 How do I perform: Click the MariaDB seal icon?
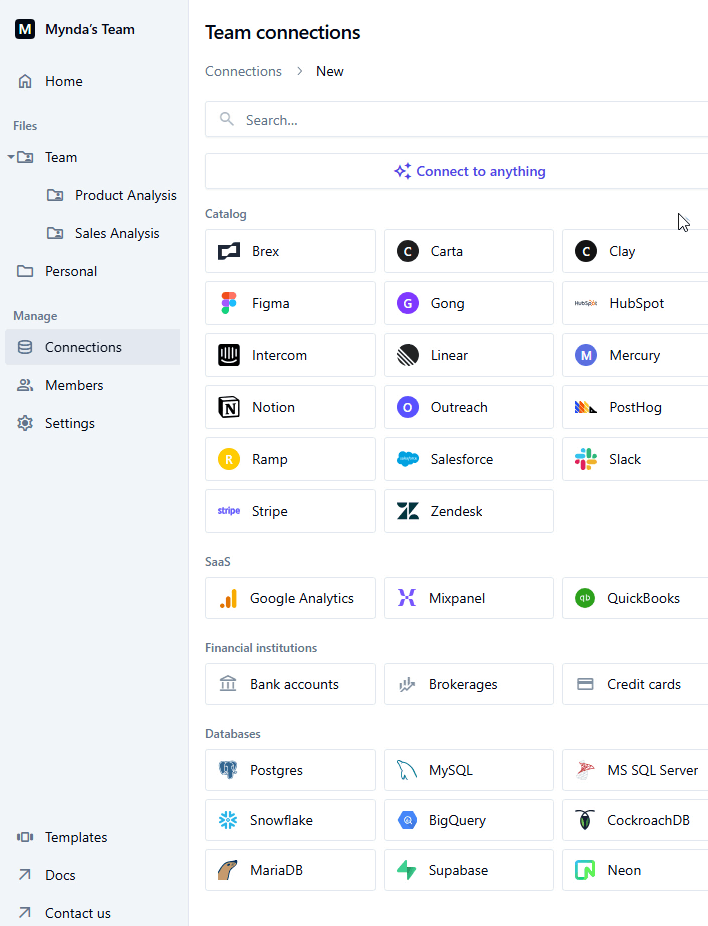point(227,870)
